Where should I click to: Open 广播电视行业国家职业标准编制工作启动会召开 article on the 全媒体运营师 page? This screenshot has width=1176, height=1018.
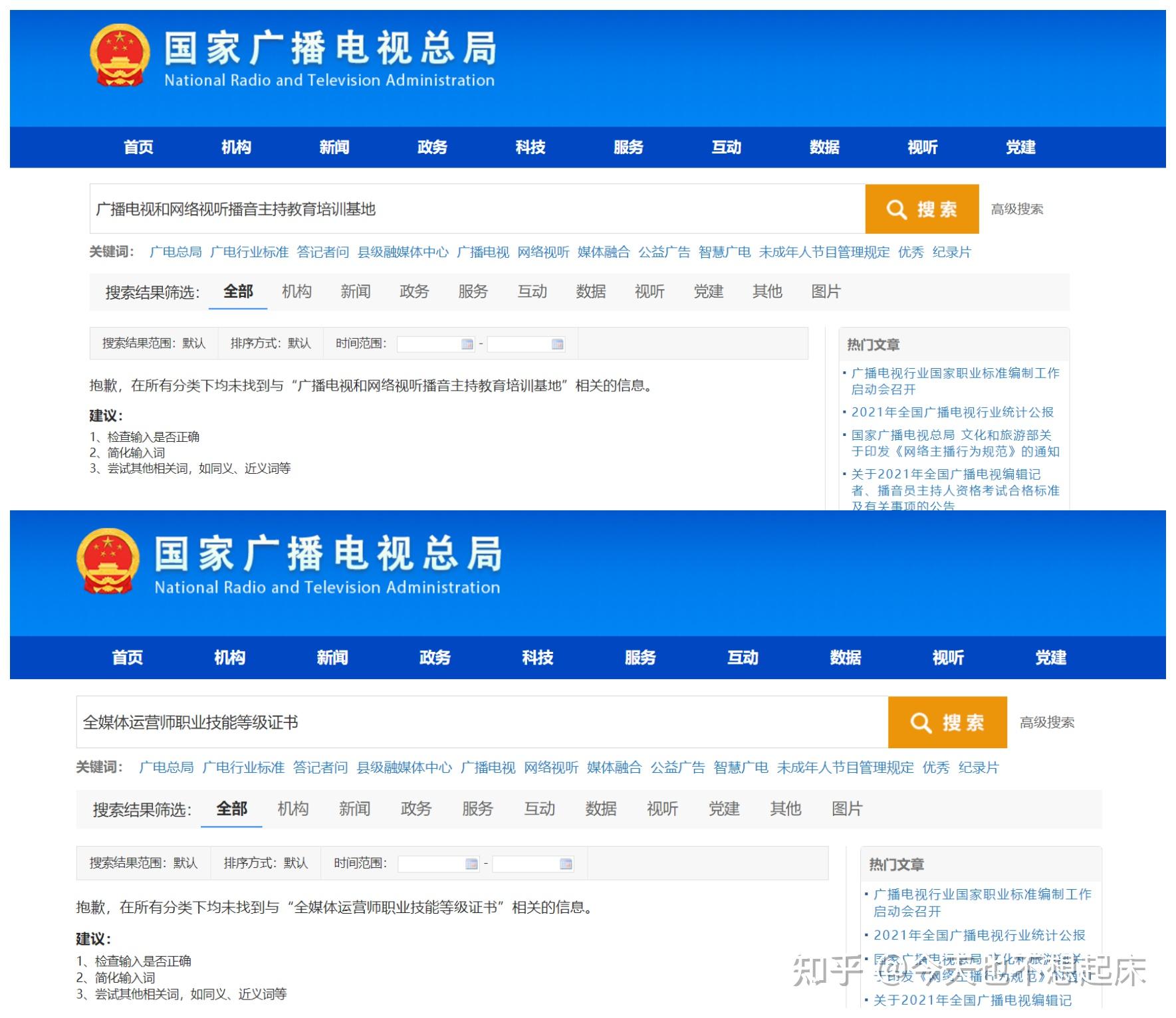coord(983,903)
